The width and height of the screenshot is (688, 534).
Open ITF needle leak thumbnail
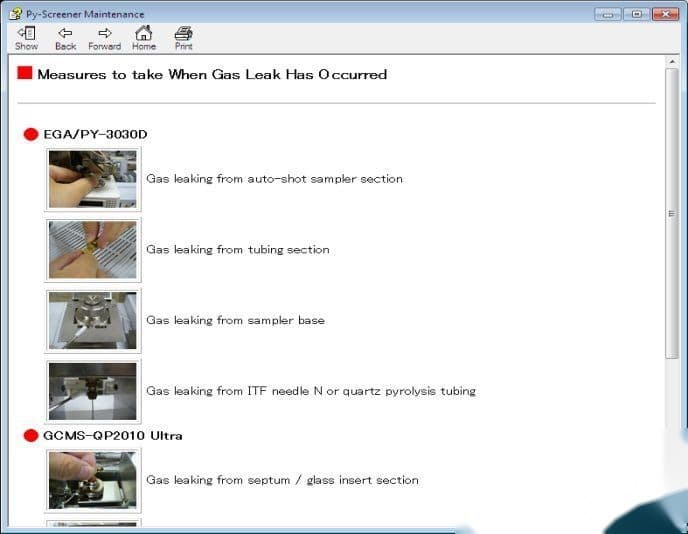point(93,391)
